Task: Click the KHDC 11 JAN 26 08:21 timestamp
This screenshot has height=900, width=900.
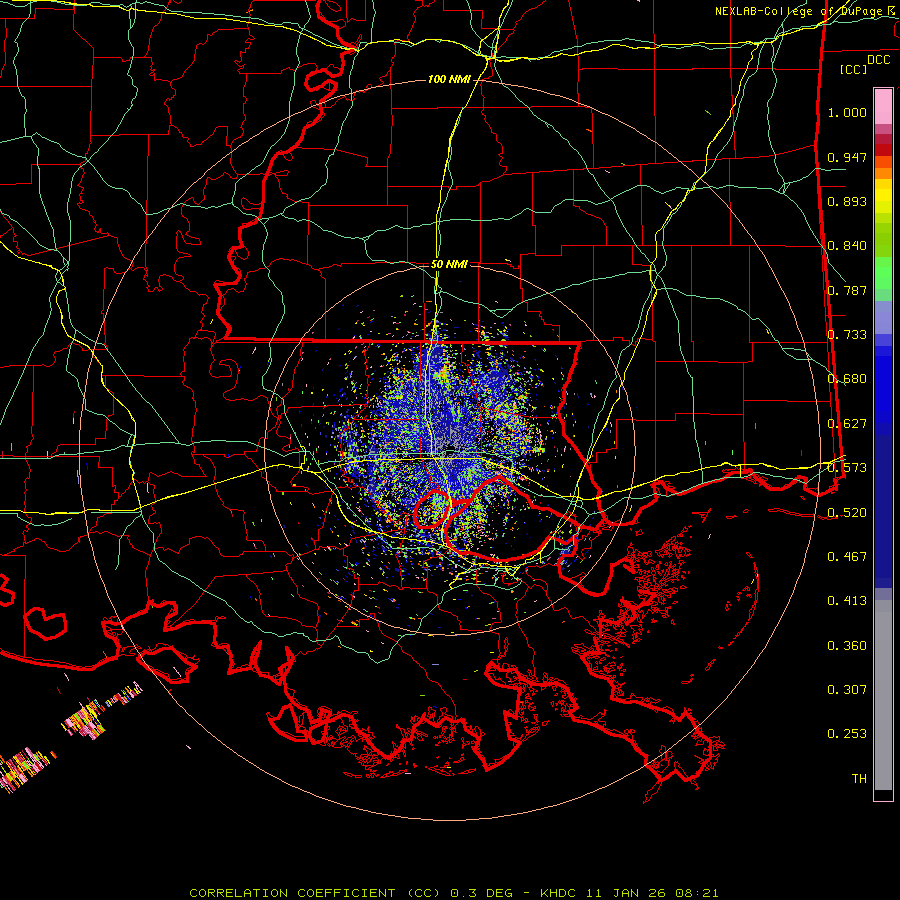Action: [x=629, y=893]
